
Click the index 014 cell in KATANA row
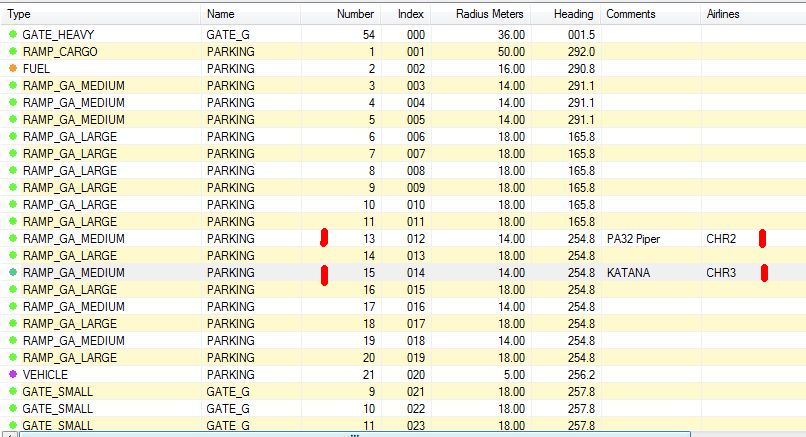[x=416, y=272]
